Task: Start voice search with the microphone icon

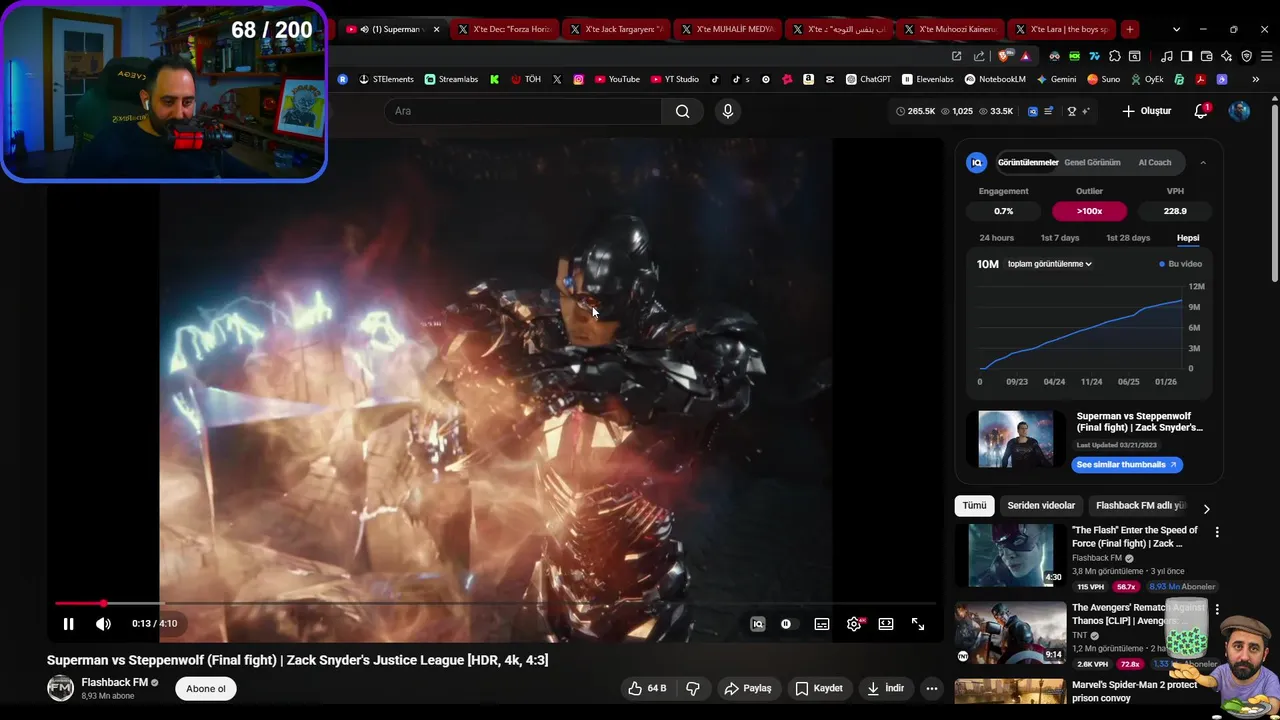Action: [728, 111]
